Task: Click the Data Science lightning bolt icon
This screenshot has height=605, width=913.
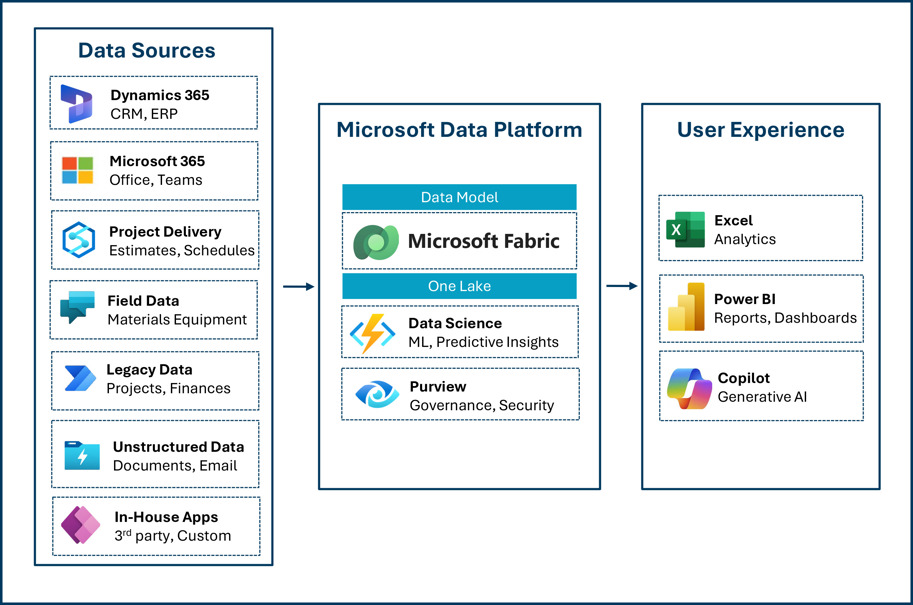Action: (x=372, y=332)
